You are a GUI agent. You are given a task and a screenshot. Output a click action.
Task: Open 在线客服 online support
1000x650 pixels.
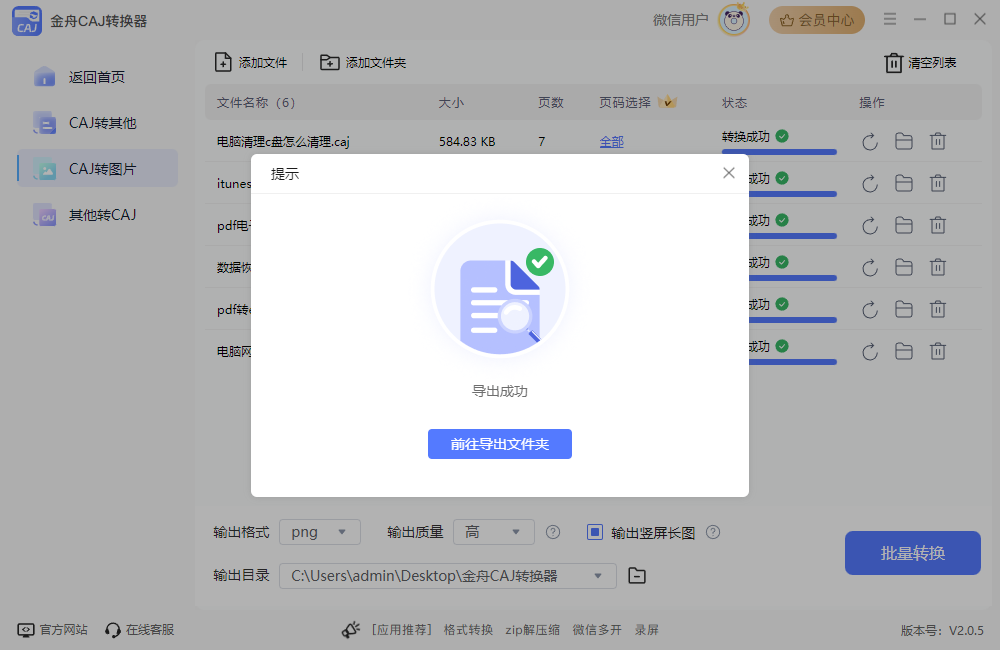coord(140,630)
